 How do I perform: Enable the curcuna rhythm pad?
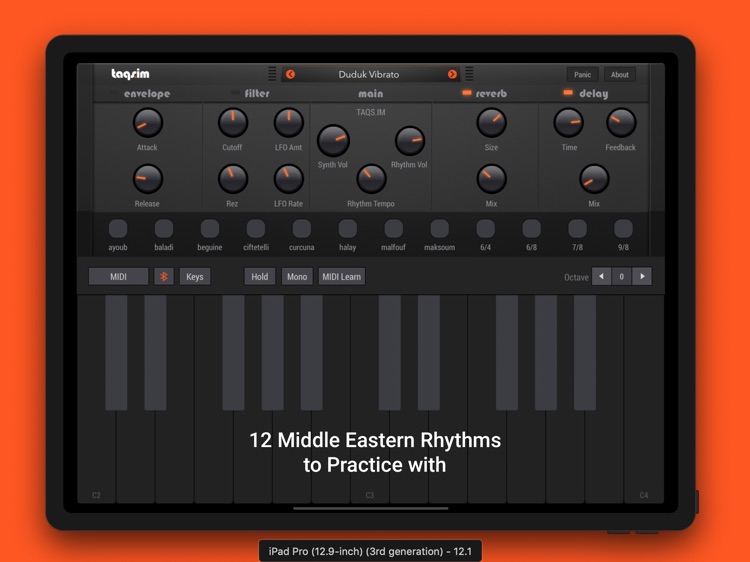[301, 229]
